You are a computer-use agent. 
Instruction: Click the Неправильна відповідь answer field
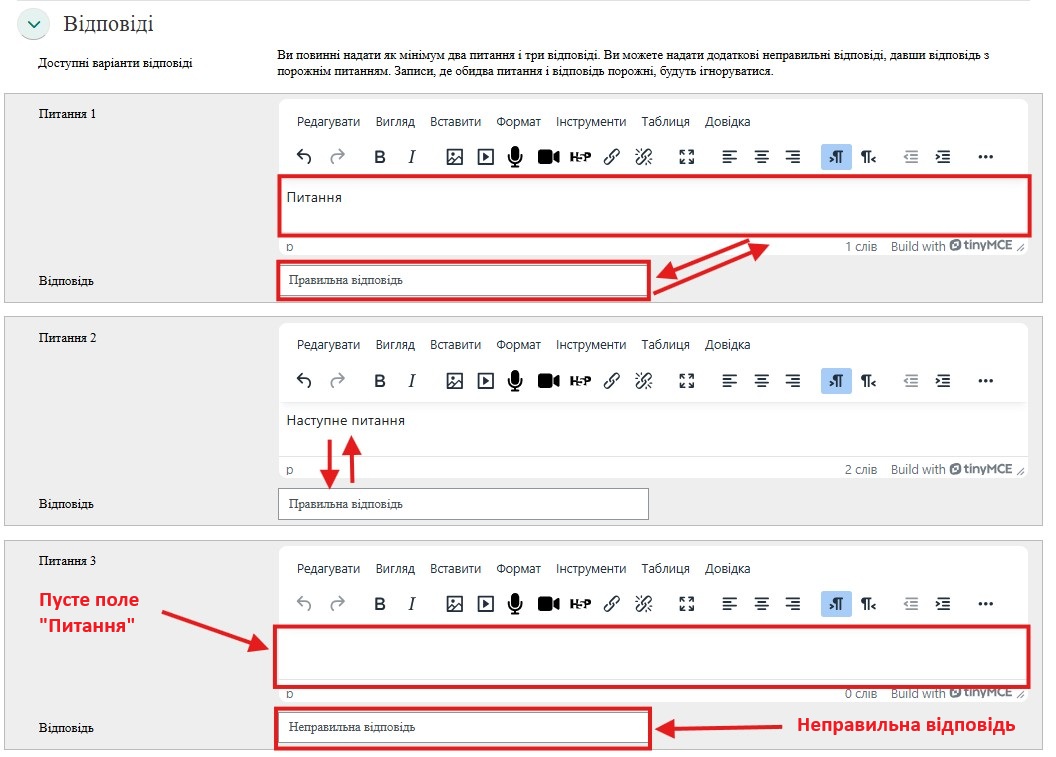coord(462,727)
